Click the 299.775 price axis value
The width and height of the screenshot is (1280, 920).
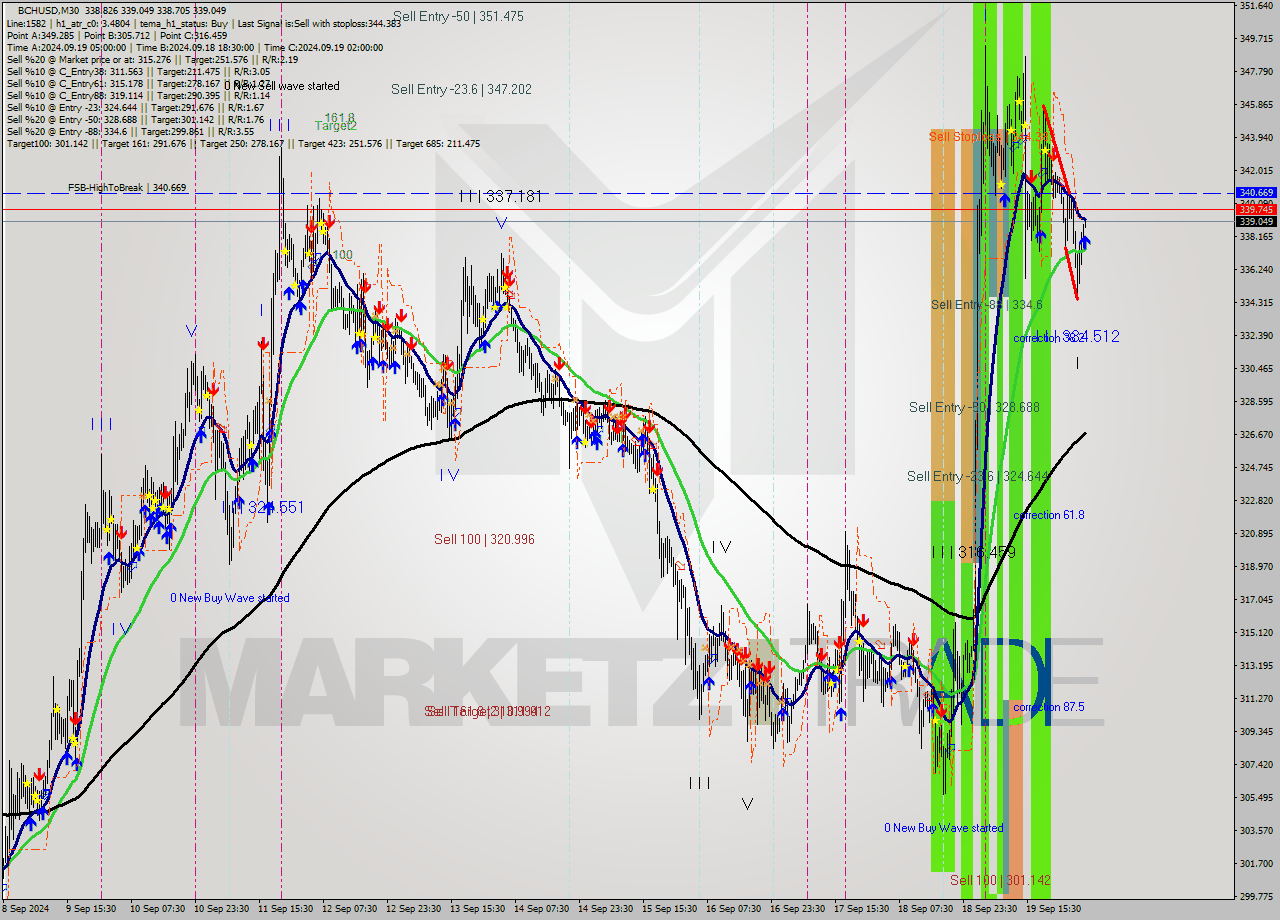pyautogui.click(x=1256, y=896)
